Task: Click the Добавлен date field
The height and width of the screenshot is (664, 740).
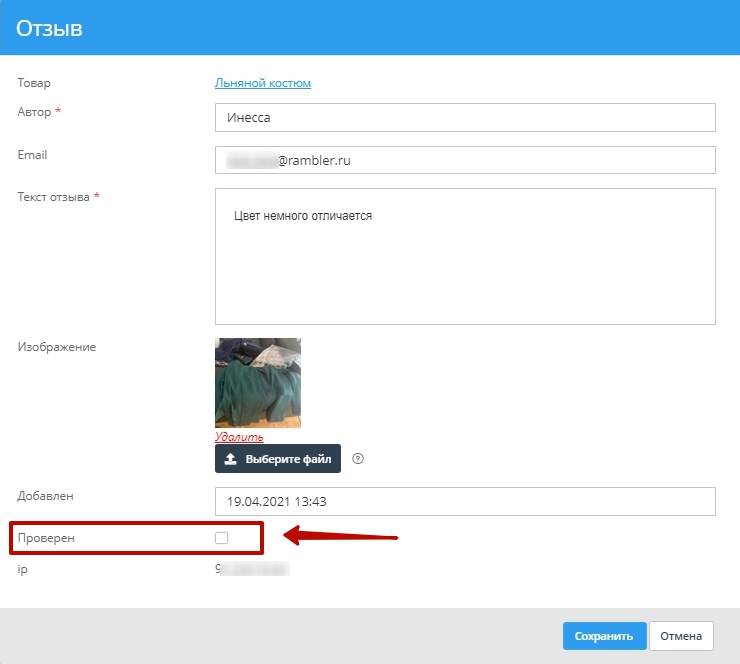Action: [x=465, y=501]
